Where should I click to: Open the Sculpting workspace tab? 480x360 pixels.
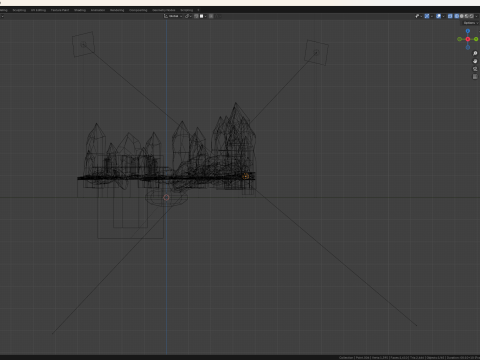19,10
